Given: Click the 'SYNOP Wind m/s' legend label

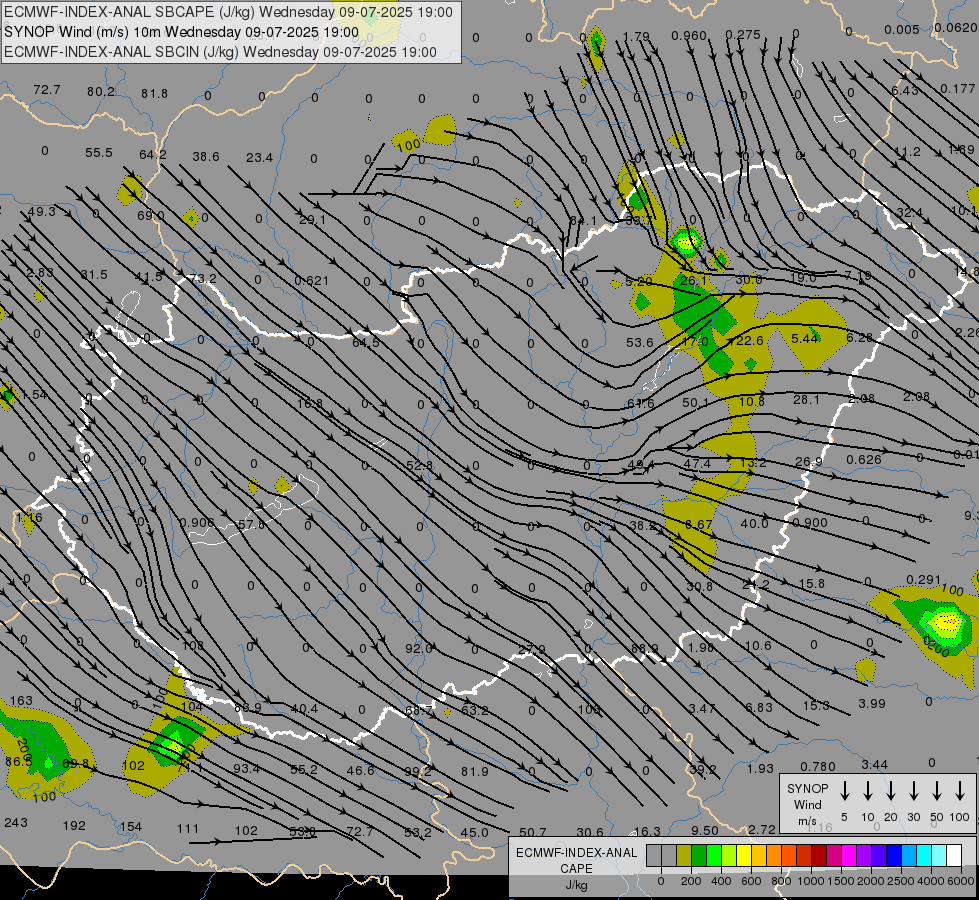Looking at the screenshot, I should point(807,804).
